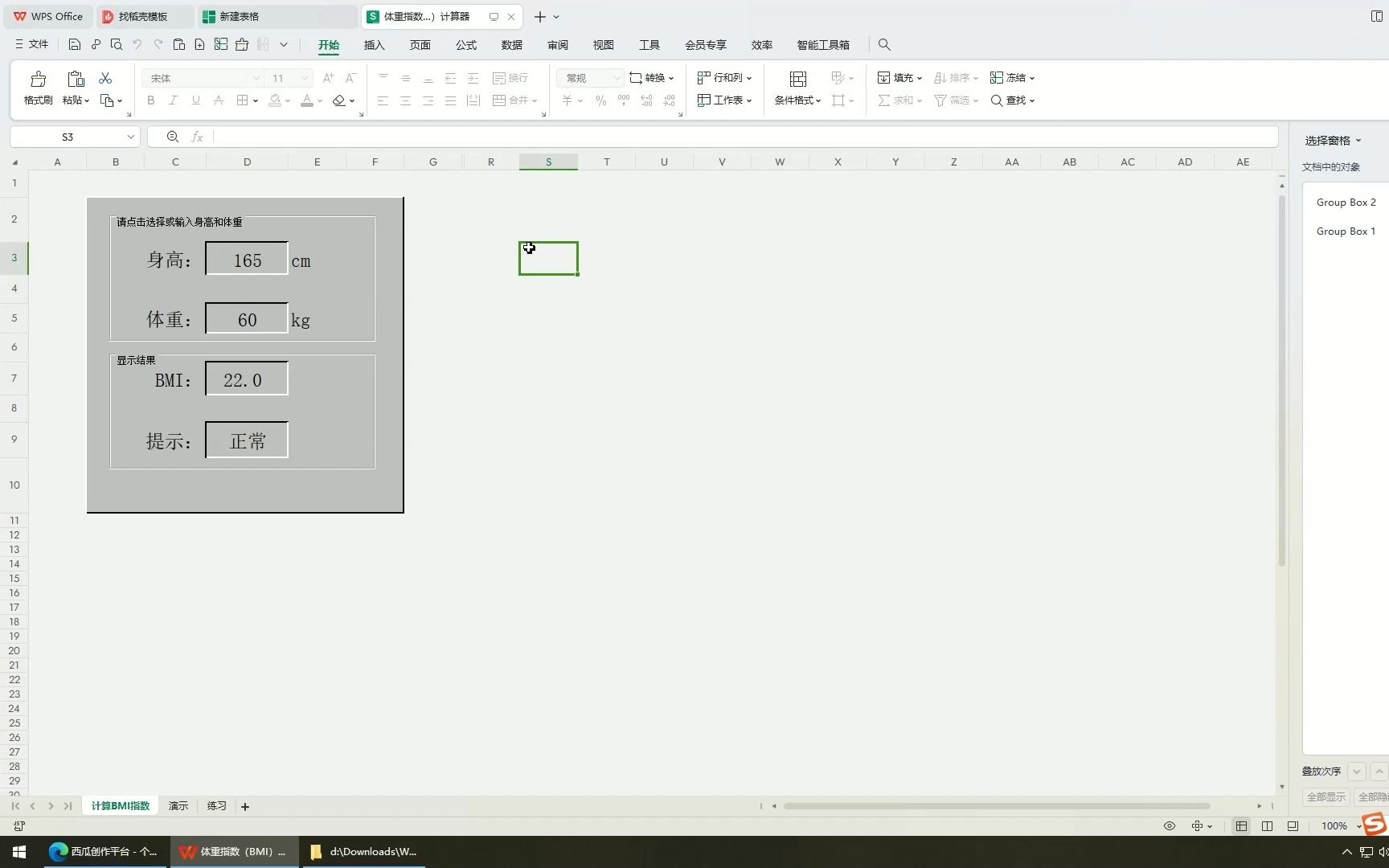Viewport: 1389px width, 868px height.
Task: Click the Paste (粘贴) clipboard icon
Action: click(76, 79)
